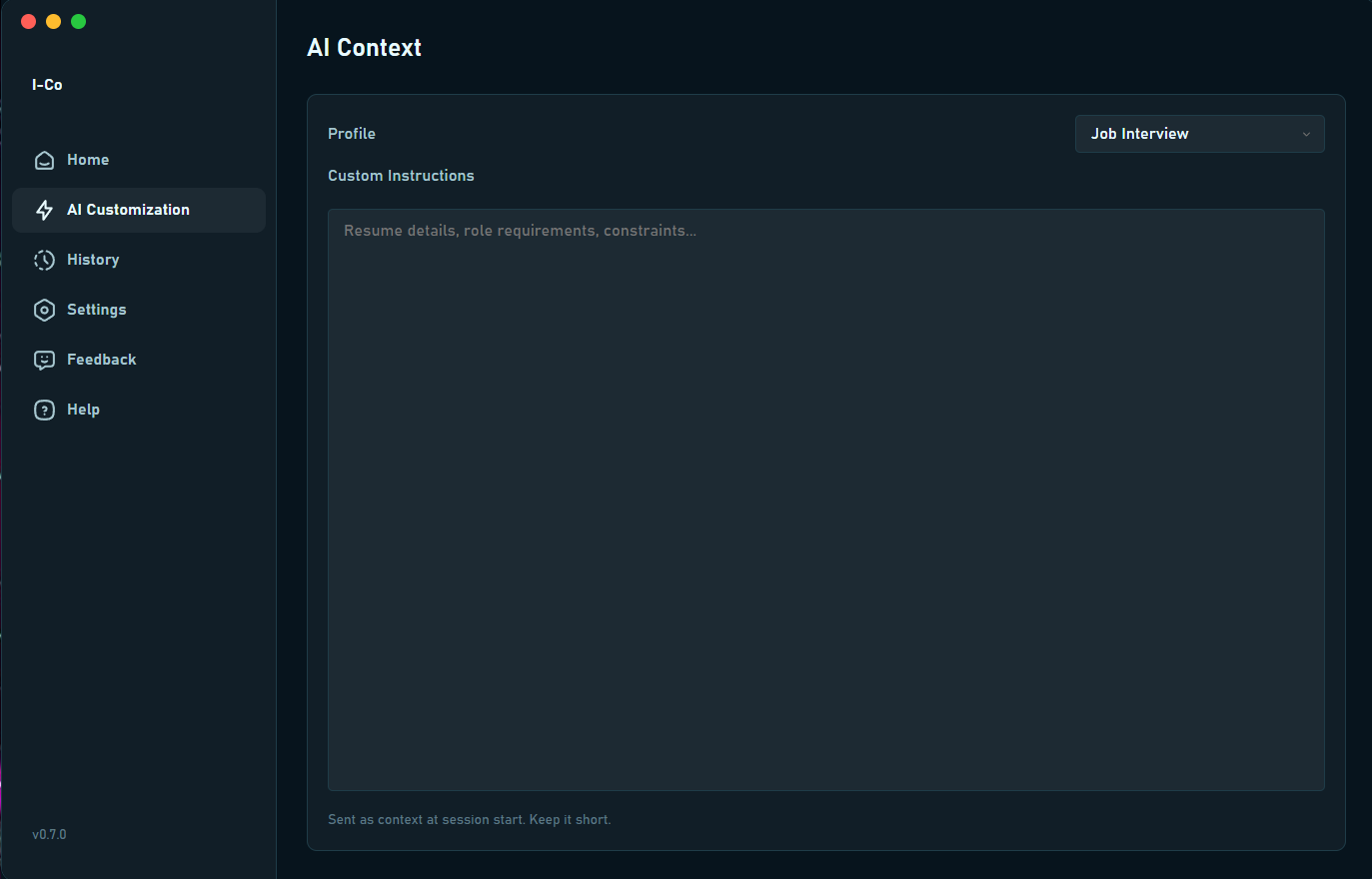This screenshot has height=879, width=1372.
Task: Go to the History section label
Action: 93,260
